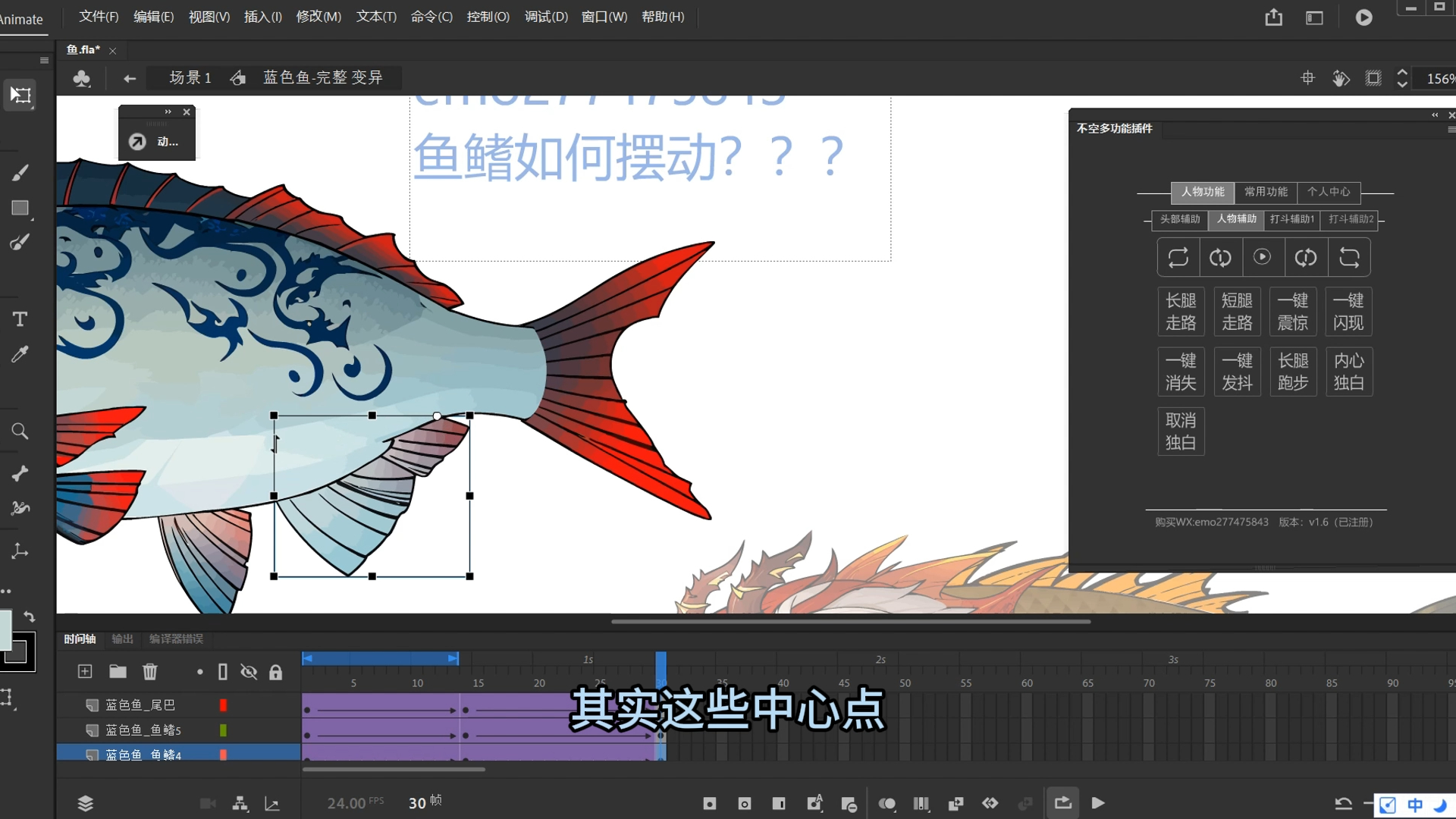Insert a blank keyframe
Viewport: 1456px width, 819px height.
click(x=745, y=804)
